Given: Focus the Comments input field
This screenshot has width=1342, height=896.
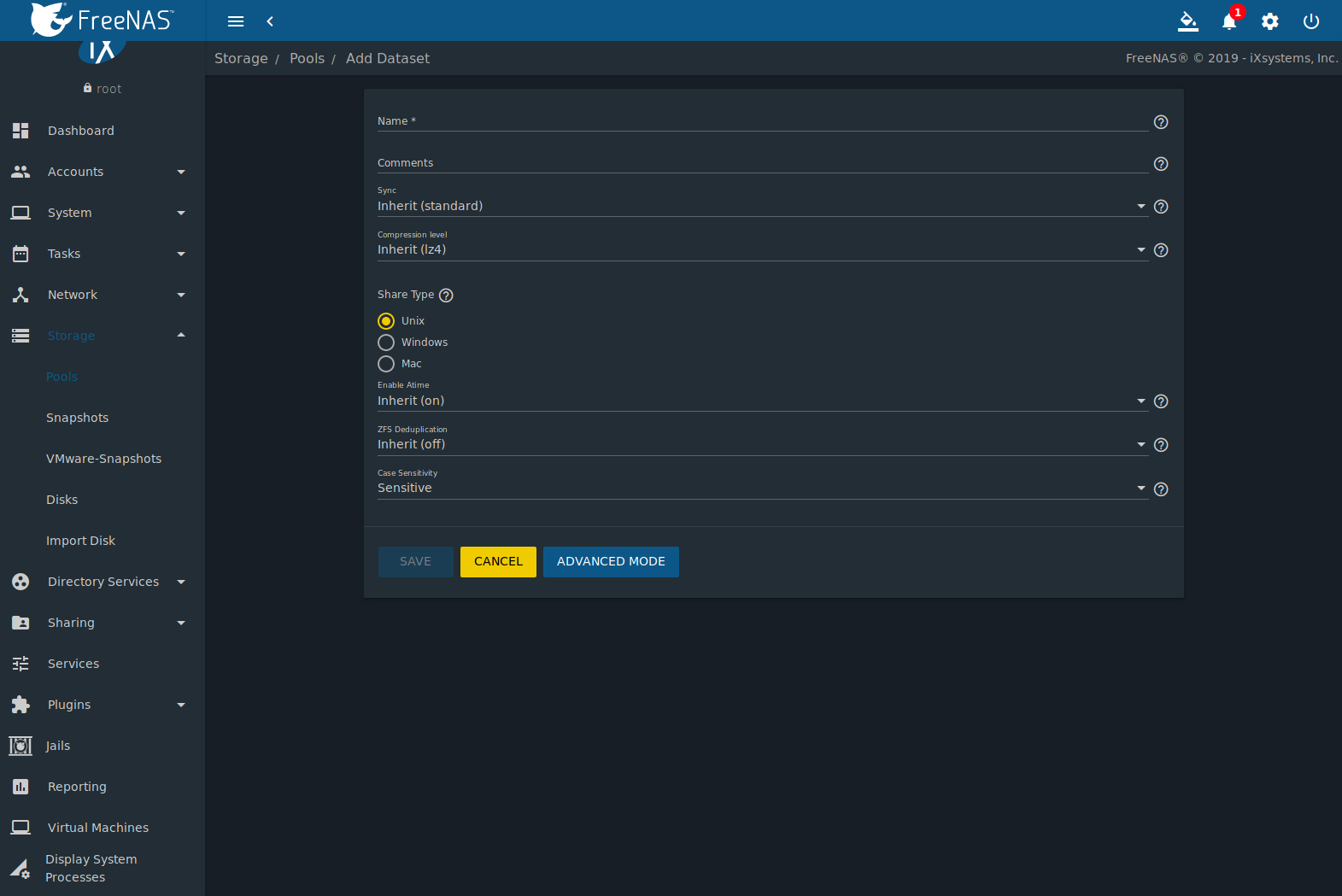Looking at the screenshot, I should [x=762, y=163].
